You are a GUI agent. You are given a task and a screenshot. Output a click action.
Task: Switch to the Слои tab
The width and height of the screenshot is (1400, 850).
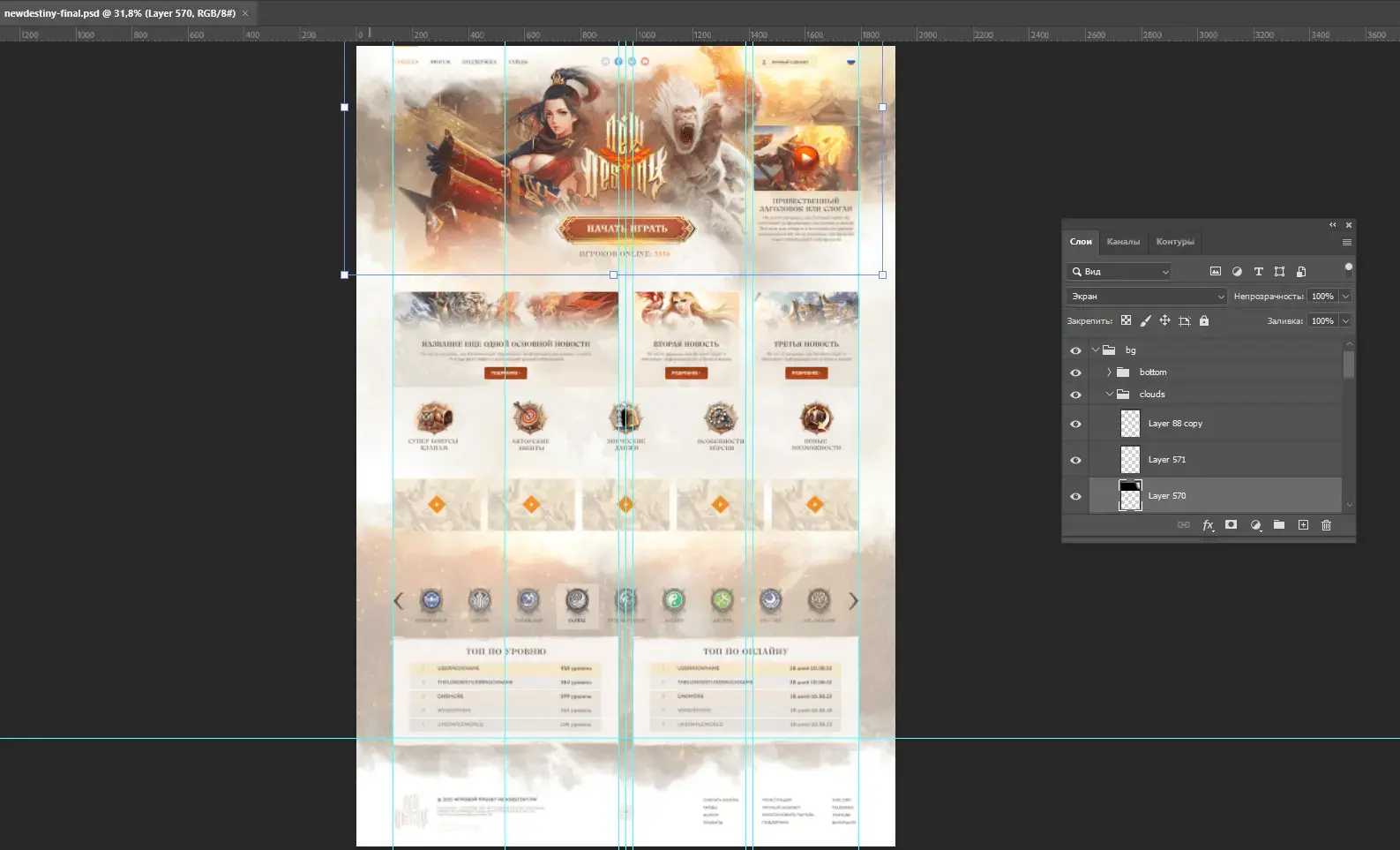1081,242
